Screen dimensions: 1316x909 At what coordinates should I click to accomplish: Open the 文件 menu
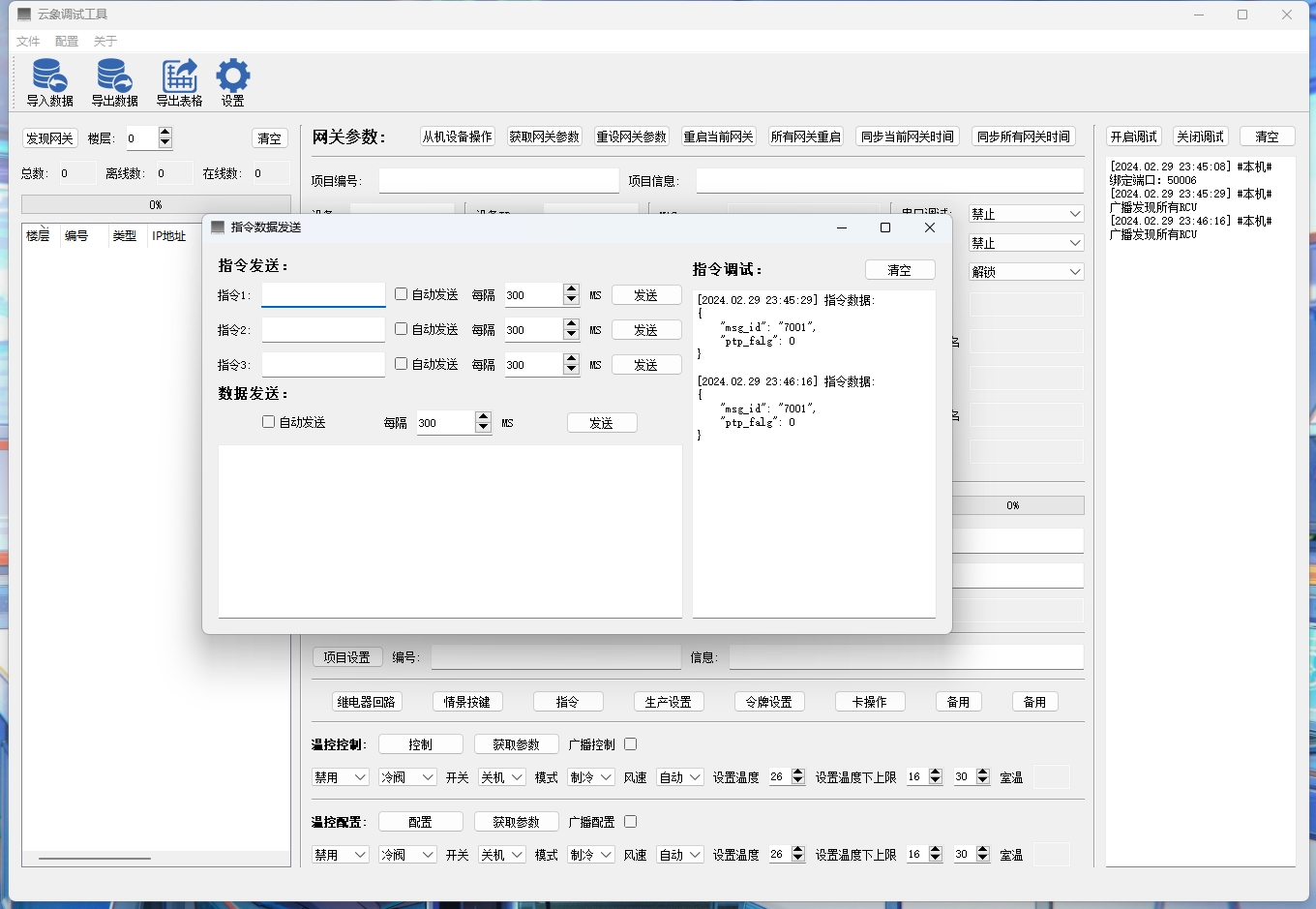pyautogui.click(x=28, y=41)
